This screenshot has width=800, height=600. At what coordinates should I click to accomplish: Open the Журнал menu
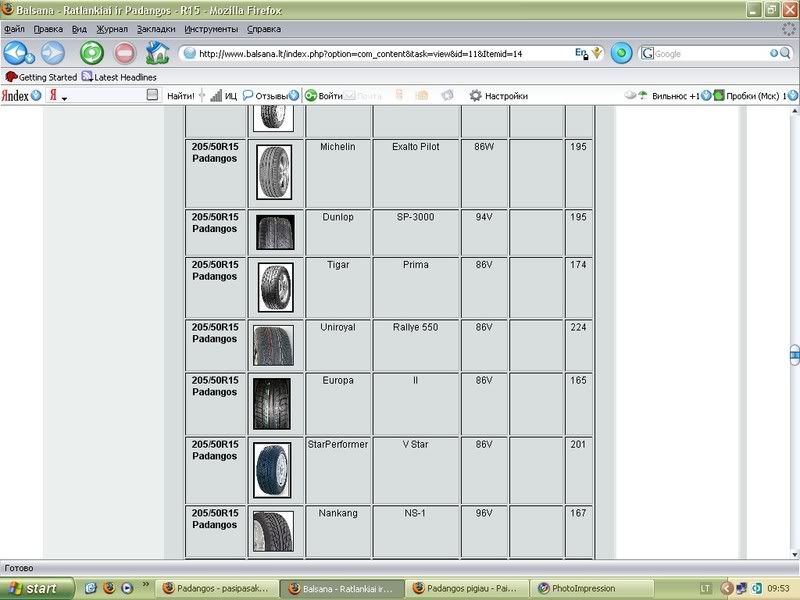(x=112, y=29)
